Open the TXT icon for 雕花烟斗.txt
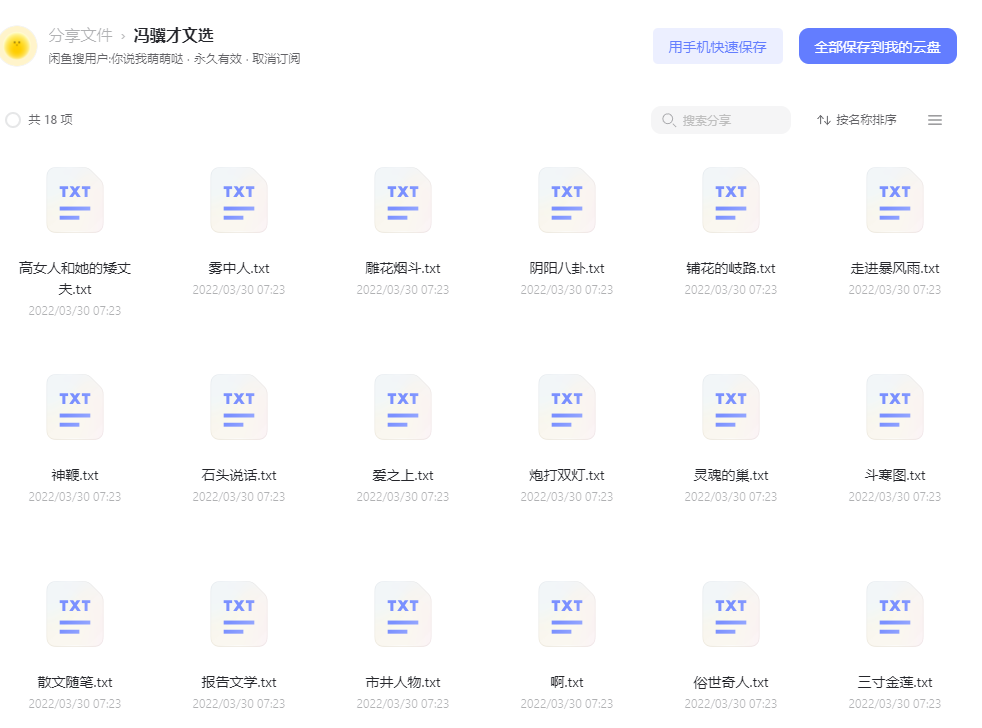This screenshot has height=728, width=982. 403,200
